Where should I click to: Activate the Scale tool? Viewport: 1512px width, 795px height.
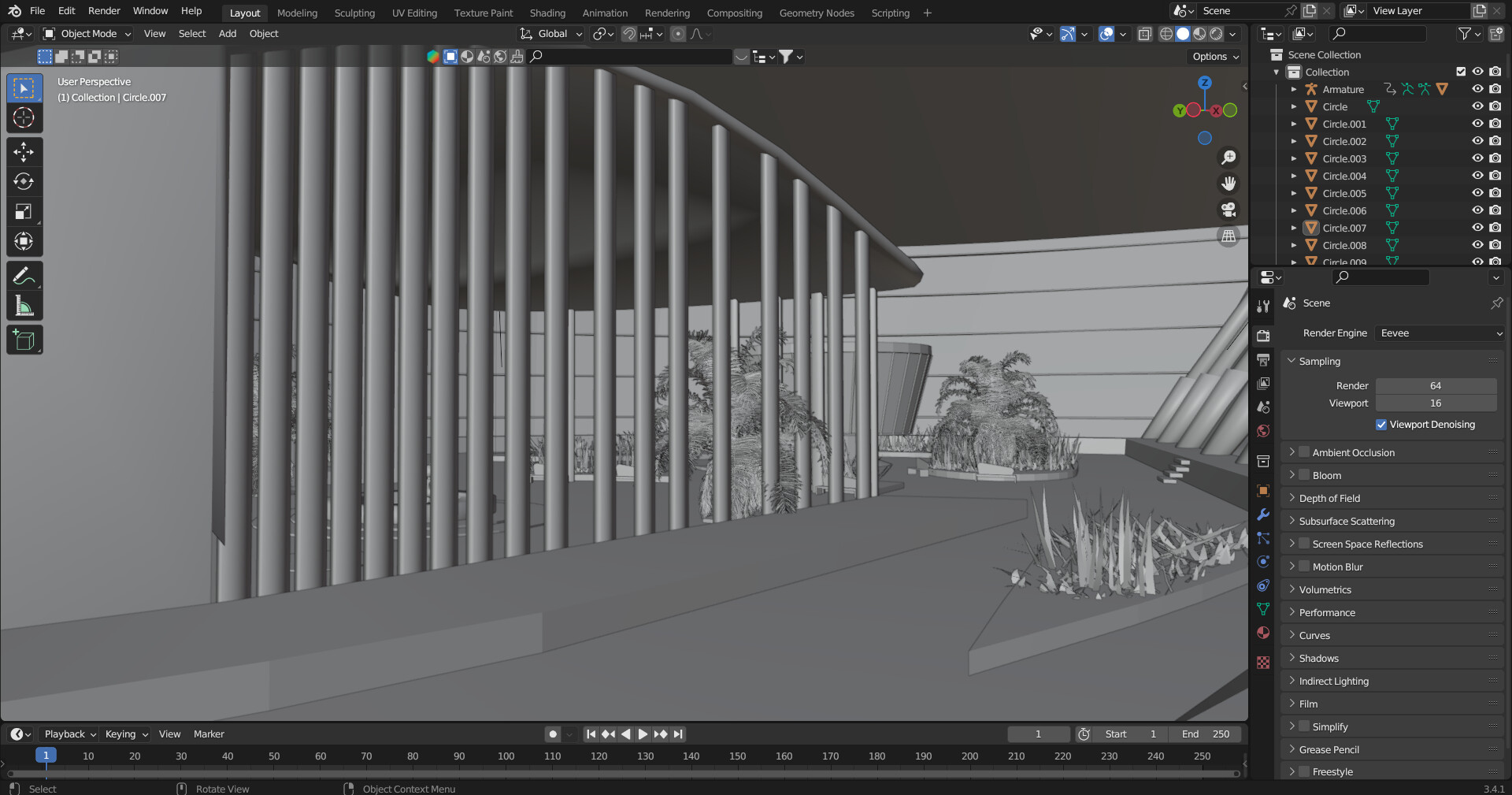[24, 211]
